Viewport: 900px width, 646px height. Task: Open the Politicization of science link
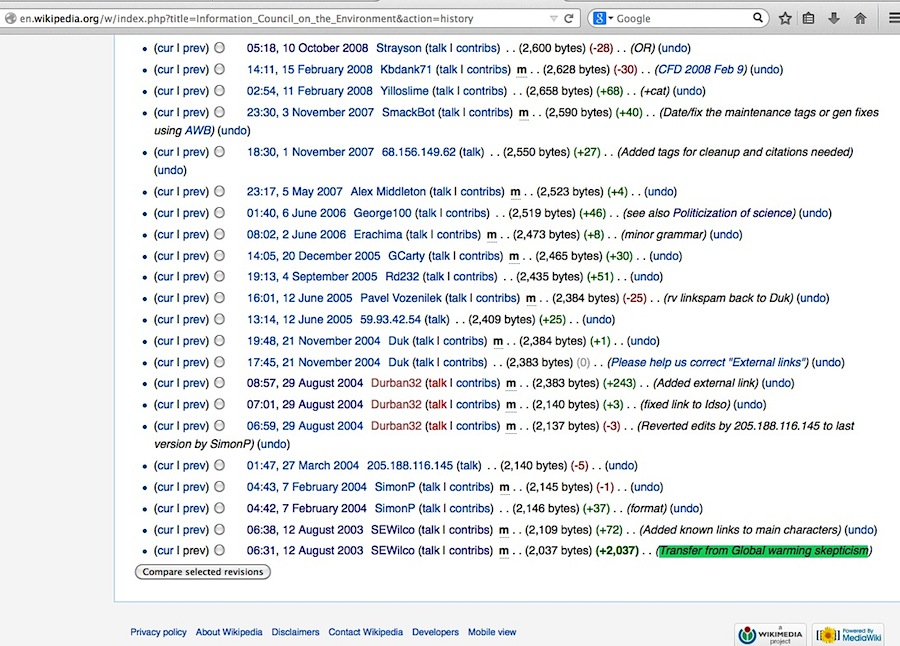733,213
